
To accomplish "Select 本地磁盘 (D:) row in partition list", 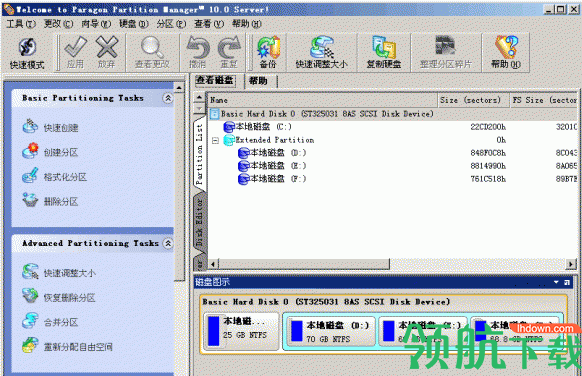I will click(x=393, y=153).
